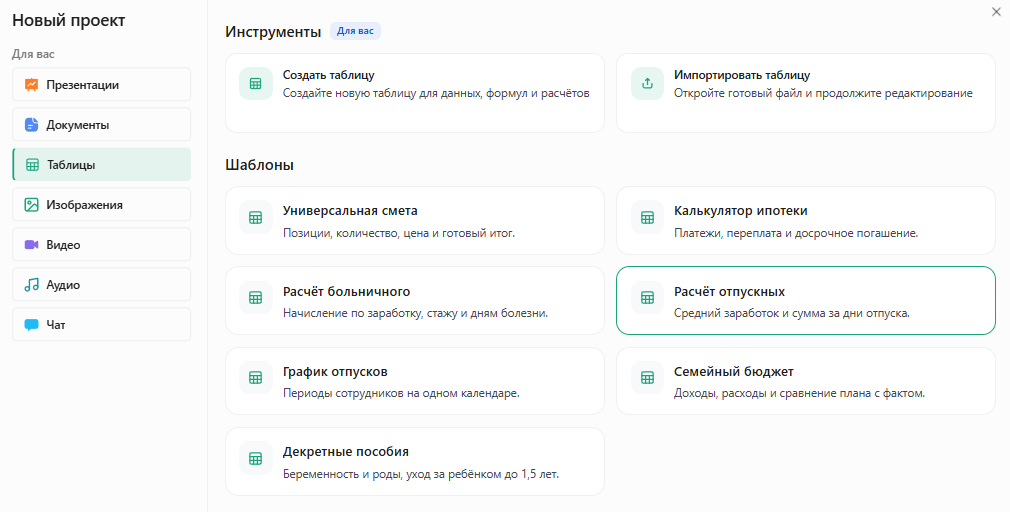Click the table icon of Универсальная смета
1010x512 pixels.
(x=256, y=217)
